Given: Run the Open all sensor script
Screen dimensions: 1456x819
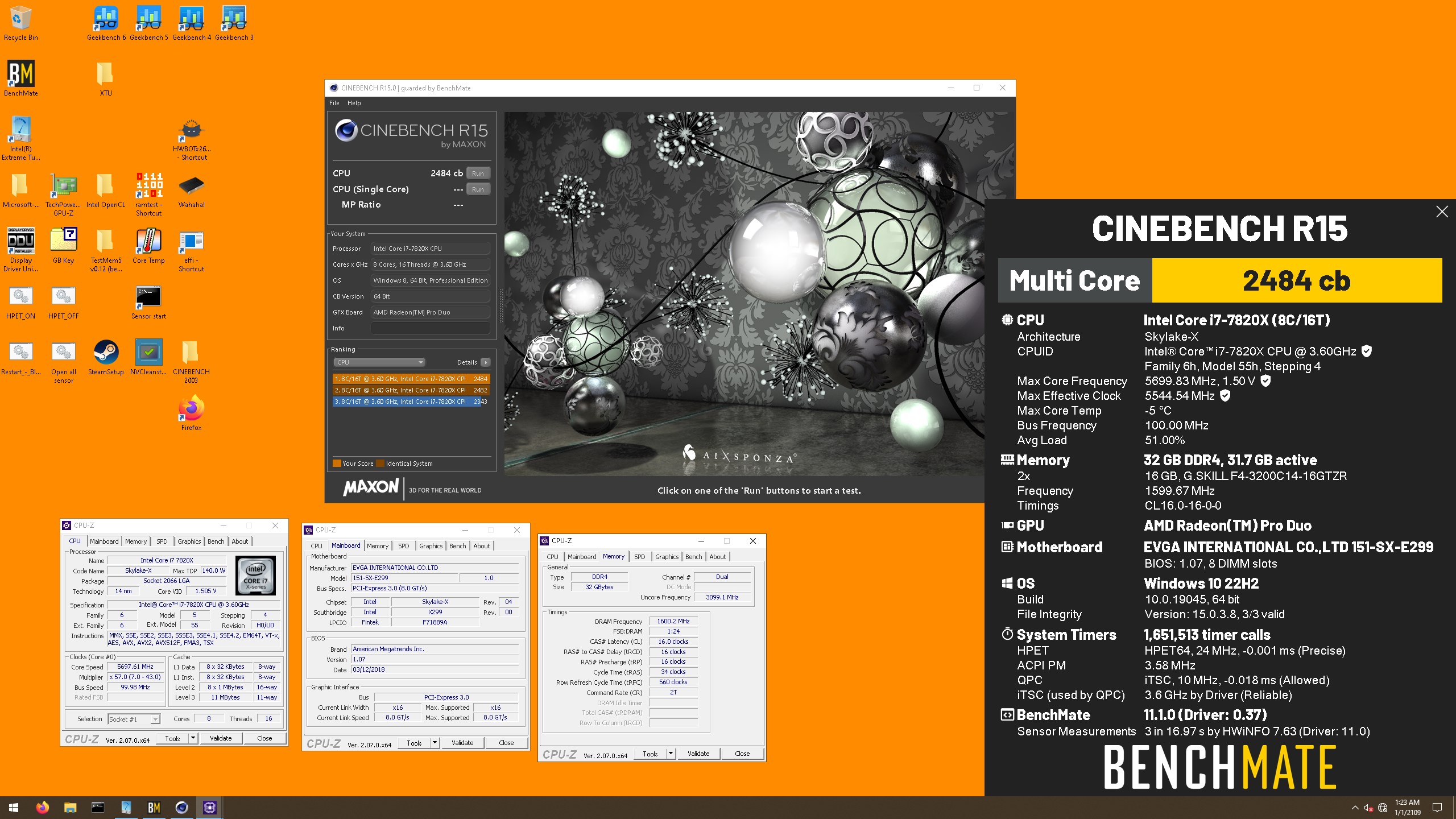Looking at the screenshot, I should [64, 362].
